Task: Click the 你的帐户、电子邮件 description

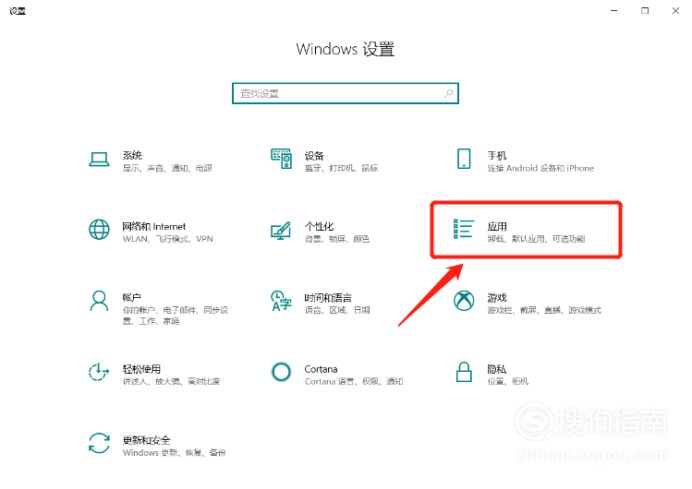Action: tap(175, 315)
